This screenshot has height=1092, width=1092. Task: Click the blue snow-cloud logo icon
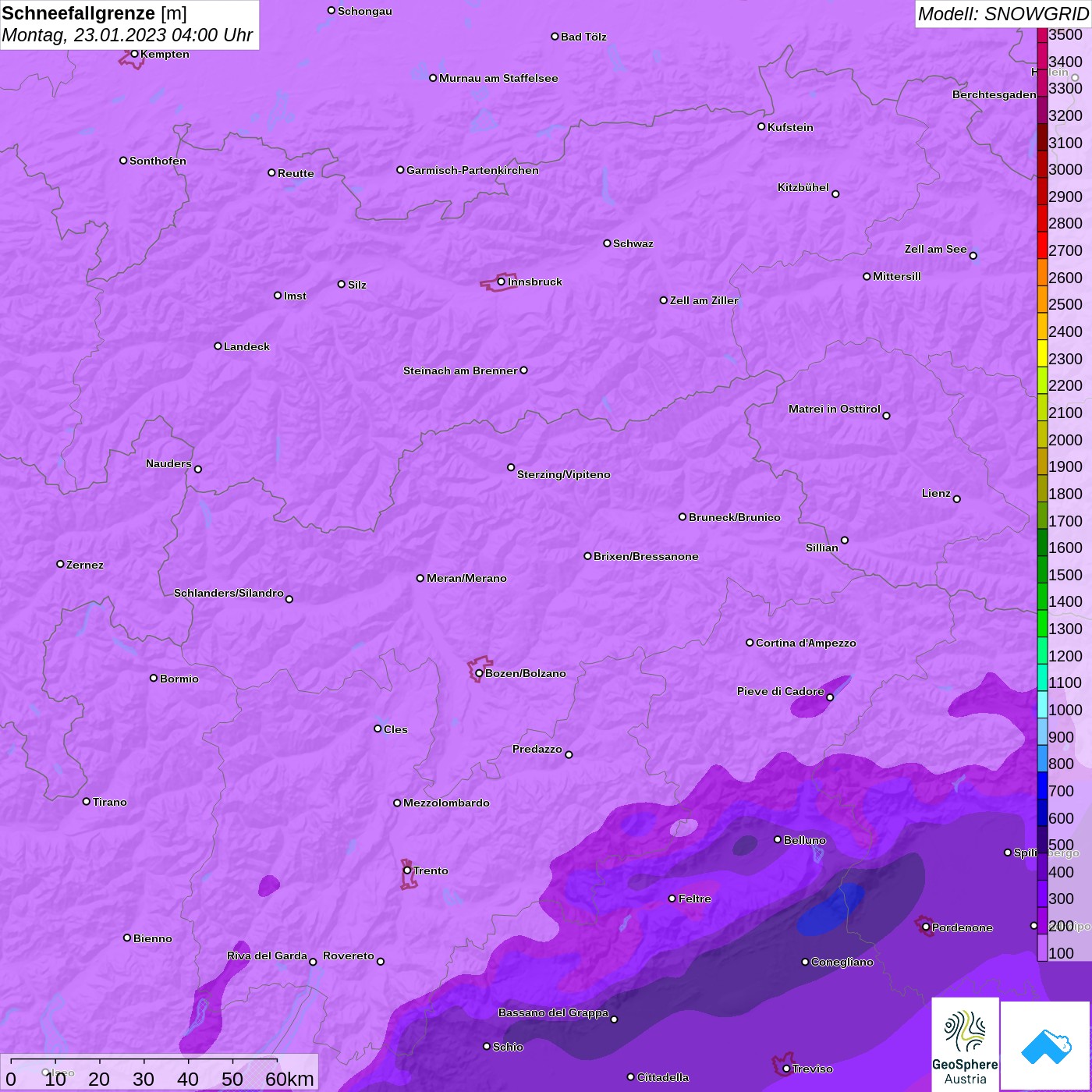click(1045, 1047)
